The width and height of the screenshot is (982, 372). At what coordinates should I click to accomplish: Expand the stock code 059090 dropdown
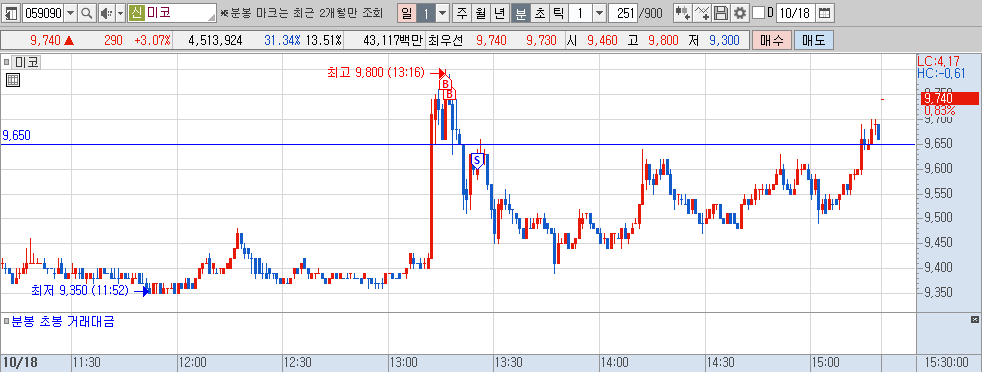[x=70, y=13]
